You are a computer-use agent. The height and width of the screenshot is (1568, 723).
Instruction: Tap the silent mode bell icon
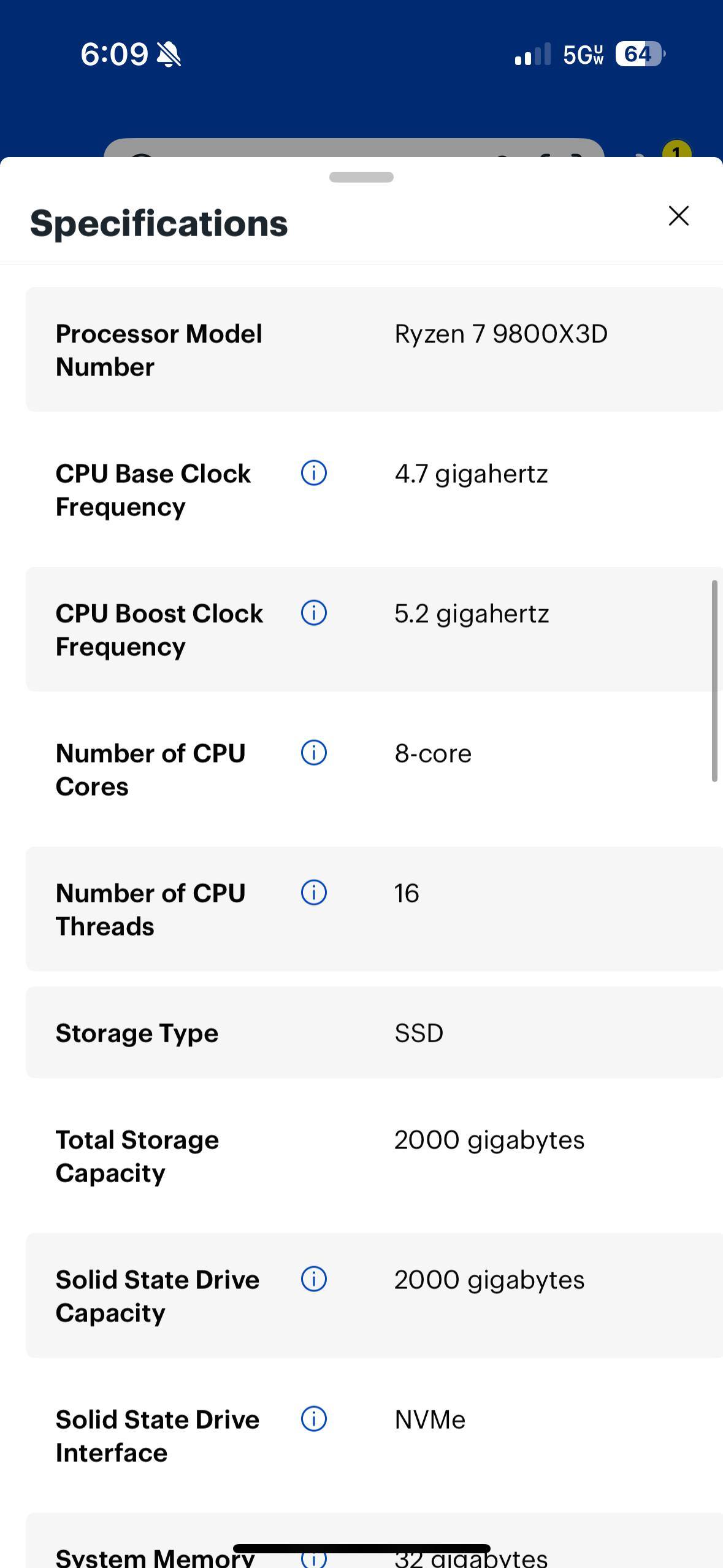click(169, 55)
